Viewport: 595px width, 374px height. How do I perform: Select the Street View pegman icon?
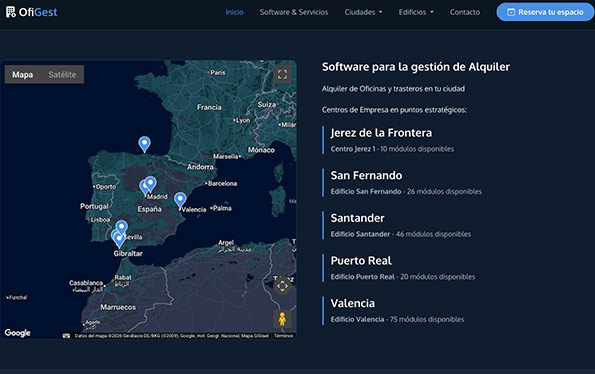click(x=282, y=319)
